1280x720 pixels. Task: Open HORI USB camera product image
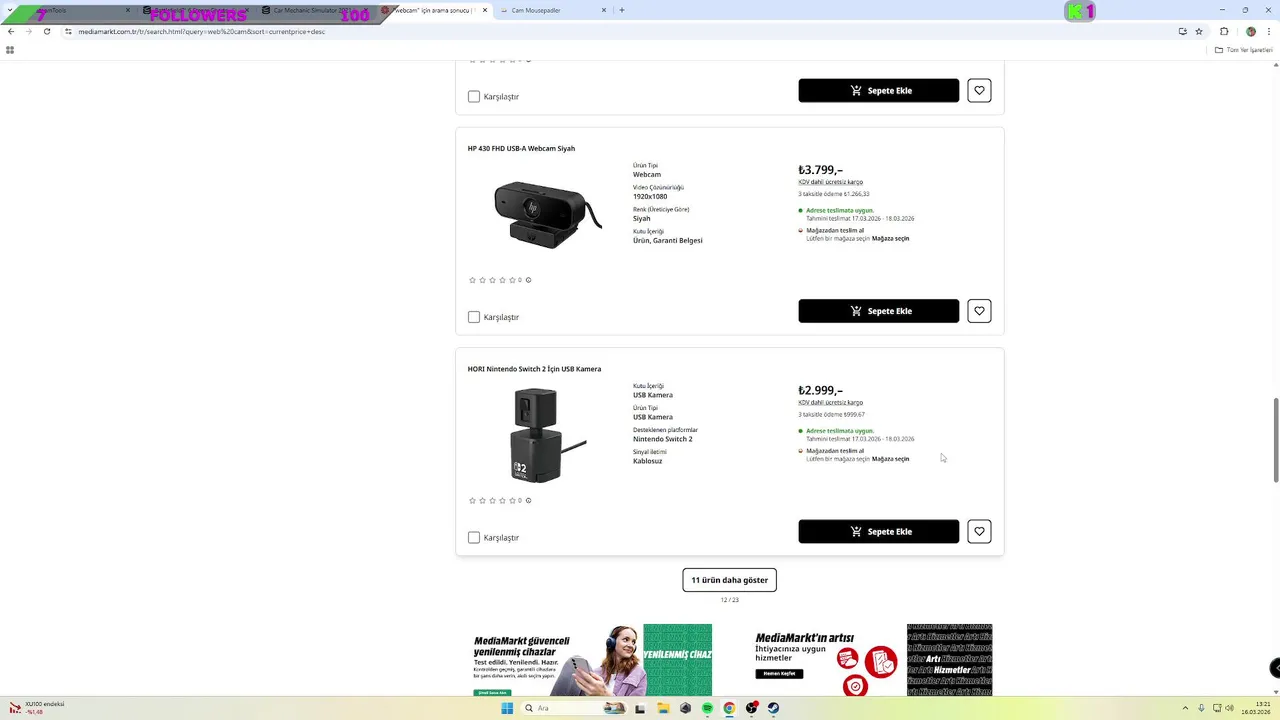(x=547, y=435)
